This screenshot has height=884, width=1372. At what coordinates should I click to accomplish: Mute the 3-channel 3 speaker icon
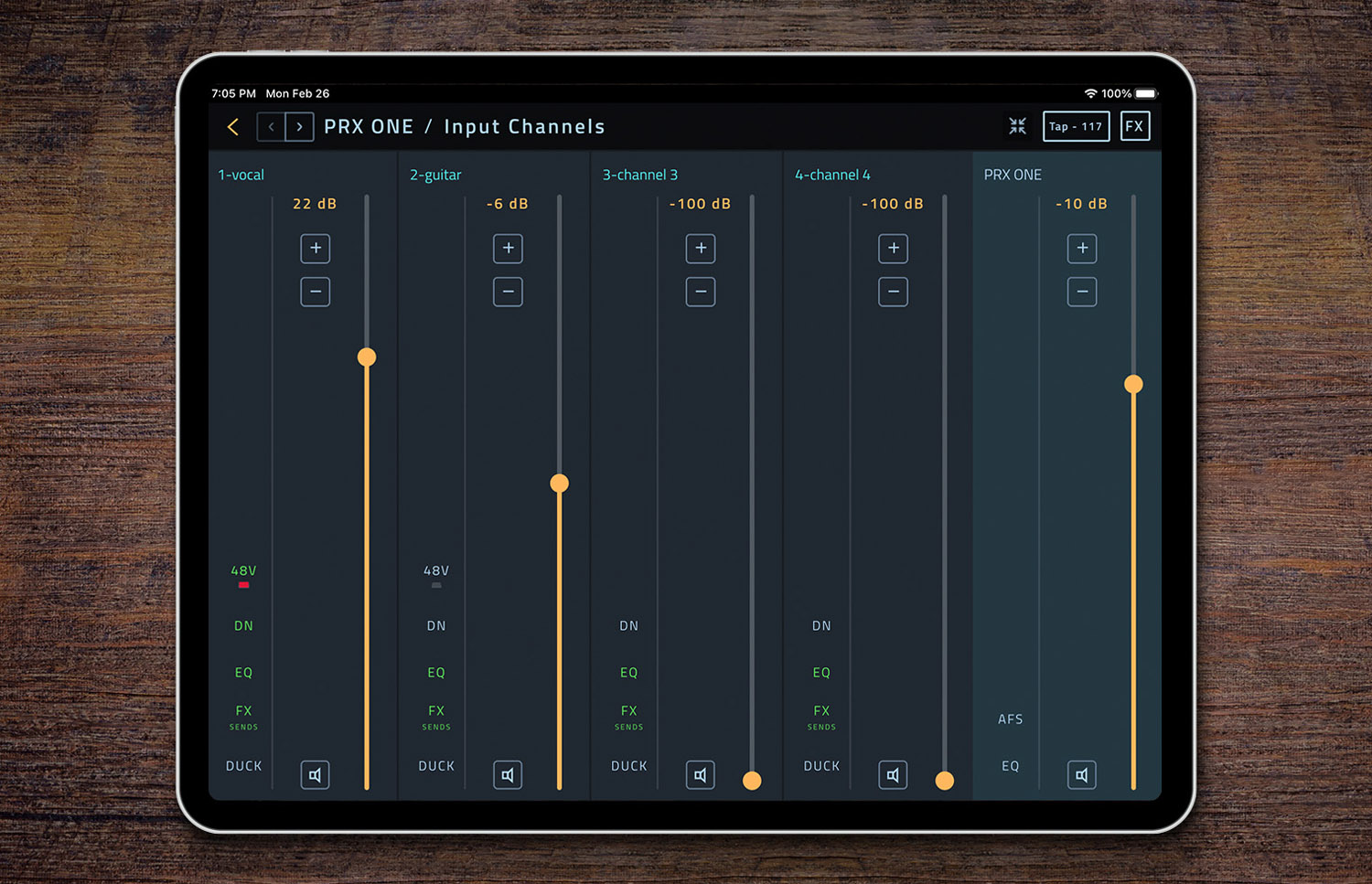pyautogui.click(x=701, y=775)
